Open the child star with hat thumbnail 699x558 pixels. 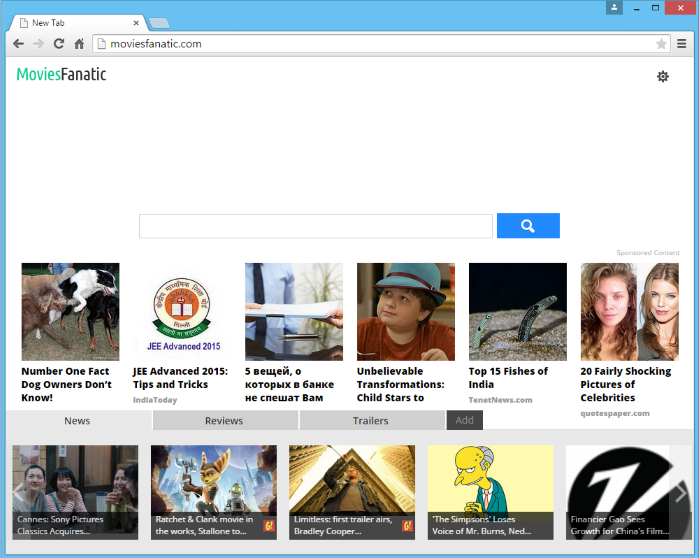406,312
